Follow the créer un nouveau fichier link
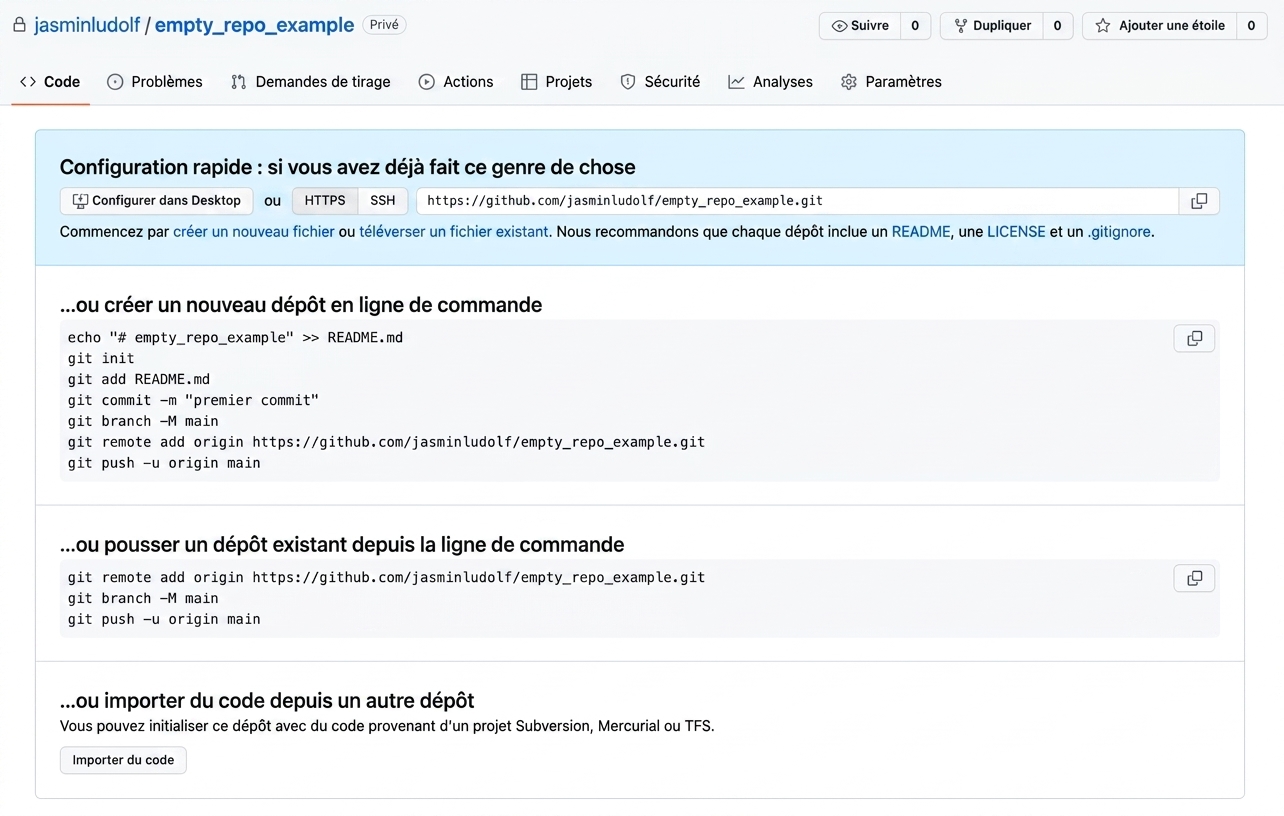 click(x=254, y=232)
